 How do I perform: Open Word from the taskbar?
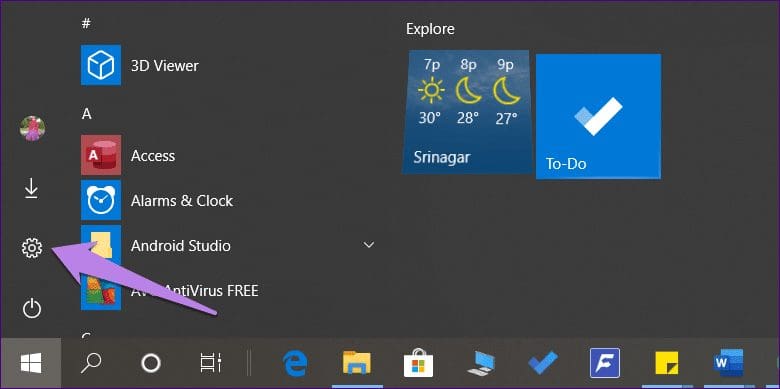point(729,364)
